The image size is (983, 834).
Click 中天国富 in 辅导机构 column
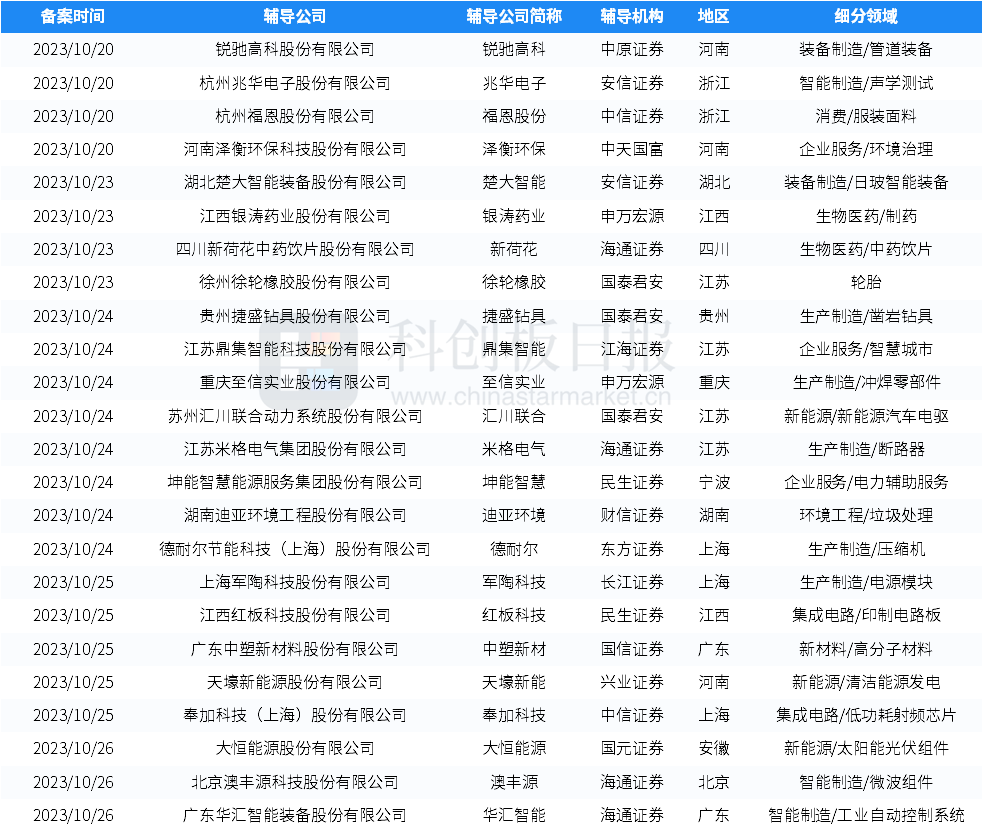pos(632,149)
